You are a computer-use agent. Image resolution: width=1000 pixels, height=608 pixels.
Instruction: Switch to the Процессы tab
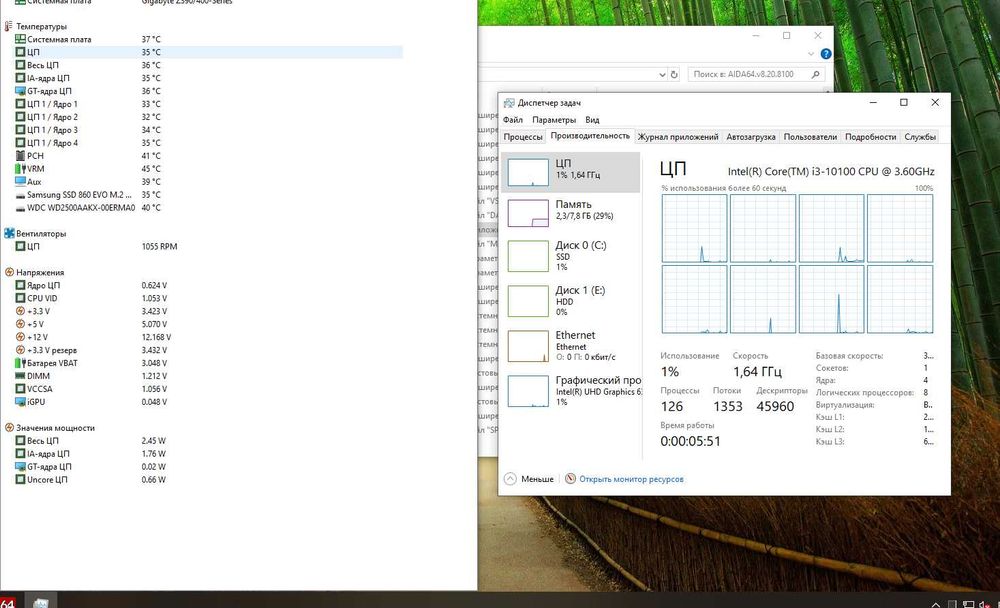(523, 137)
